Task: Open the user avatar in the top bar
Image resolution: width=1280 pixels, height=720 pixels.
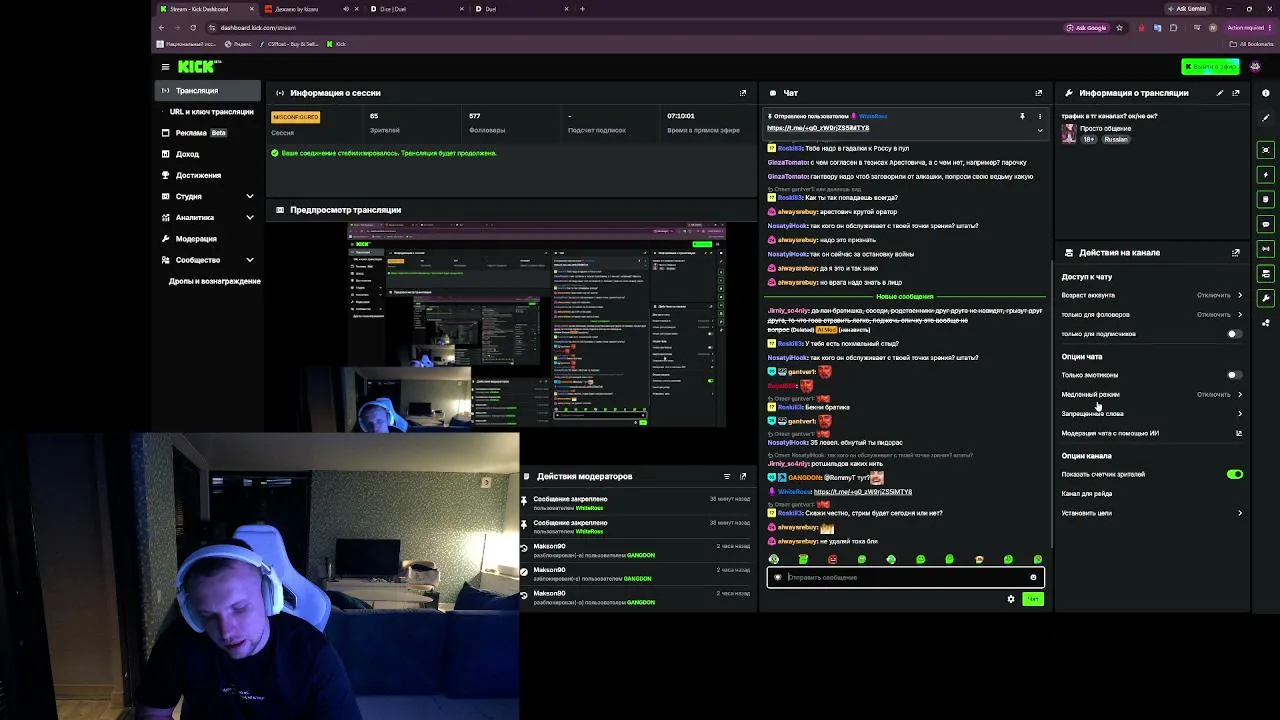Action: point(1255,67)
